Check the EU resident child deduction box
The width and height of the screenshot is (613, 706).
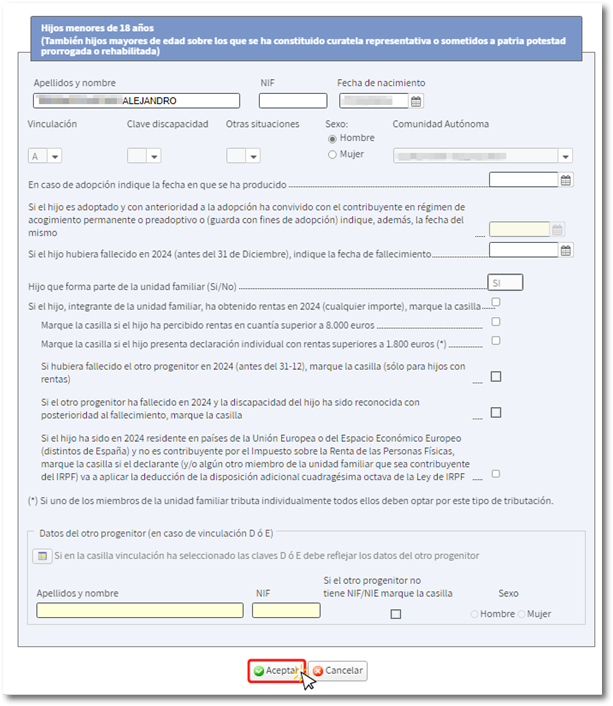point(496,473)
